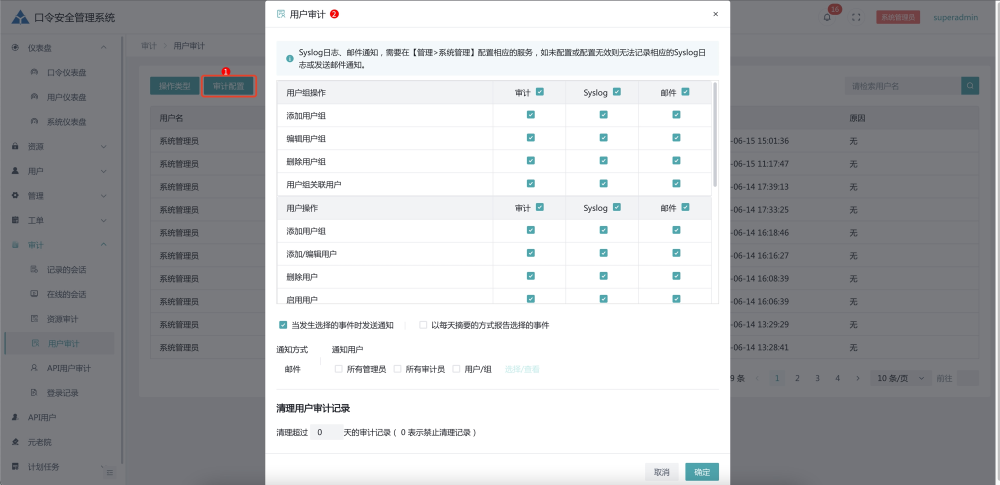The width and height of the screenshot is (1000, 485).
Task: Expand the 管理 sidebar menu
Action: click(x=60, y=195)
